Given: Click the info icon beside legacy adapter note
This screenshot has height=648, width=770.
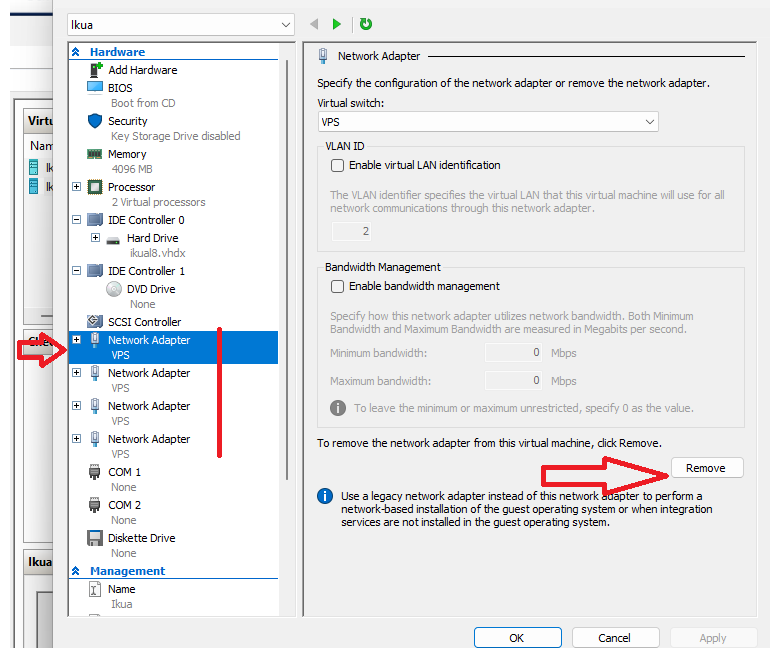Looking at the screenshot, I should [325, 496].
